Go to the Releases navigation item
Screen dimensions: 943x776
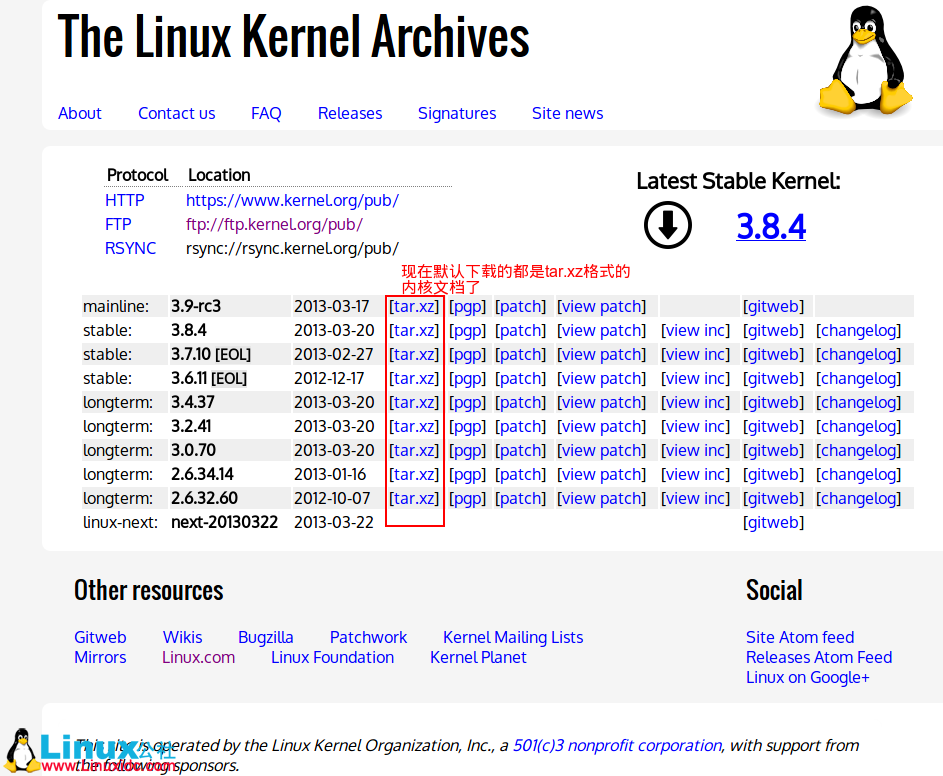click(350, 113)
